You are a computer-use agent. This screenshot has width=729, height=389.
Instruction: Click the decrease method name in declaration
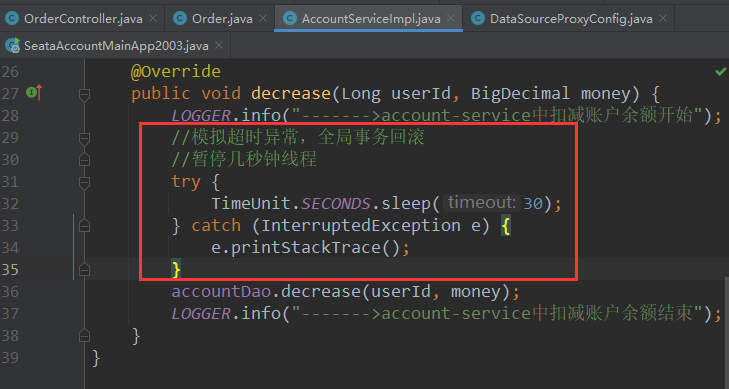coord(291,93)
